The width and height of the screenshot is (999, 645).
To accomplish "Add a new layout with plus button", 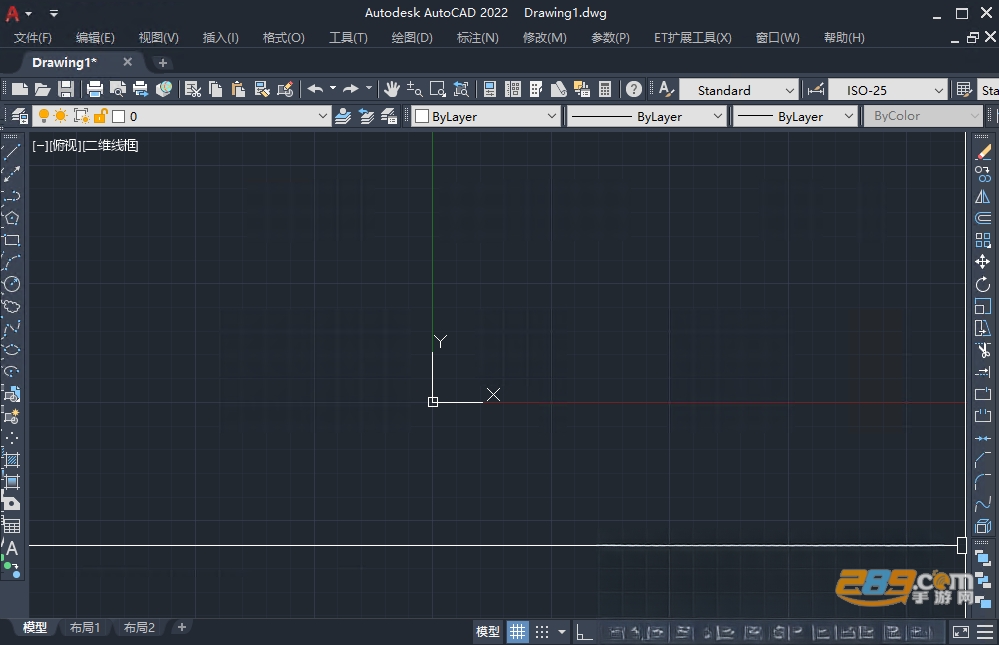I will (182, 627).
